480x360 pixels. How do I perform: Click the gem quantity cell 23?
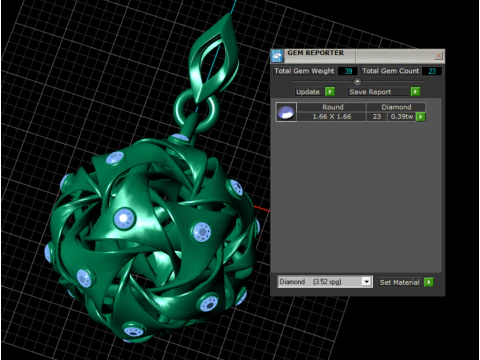(x=377, y=117)
